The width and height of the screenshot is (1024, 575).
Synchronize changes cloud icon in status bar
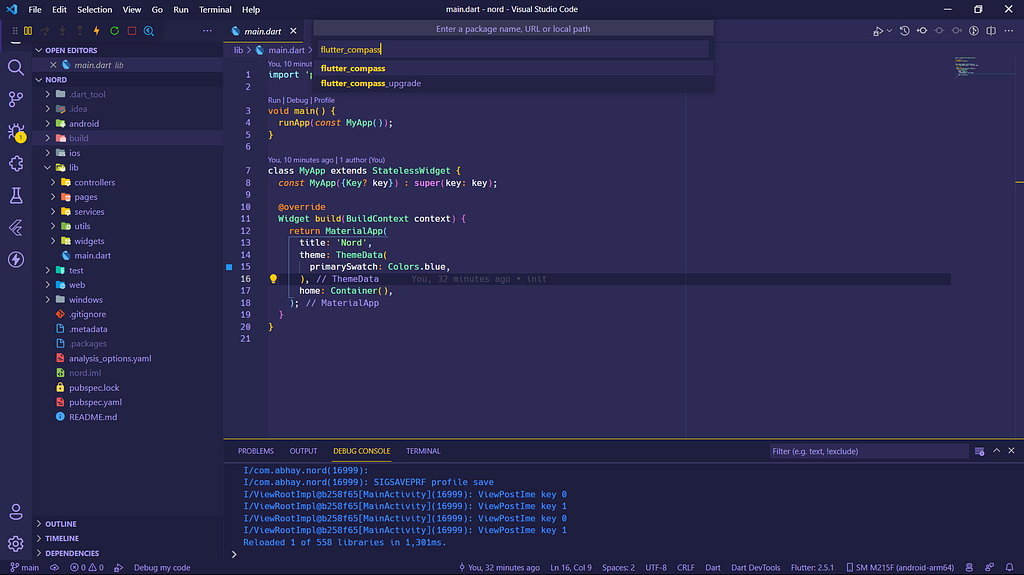[x=54, y=568]
